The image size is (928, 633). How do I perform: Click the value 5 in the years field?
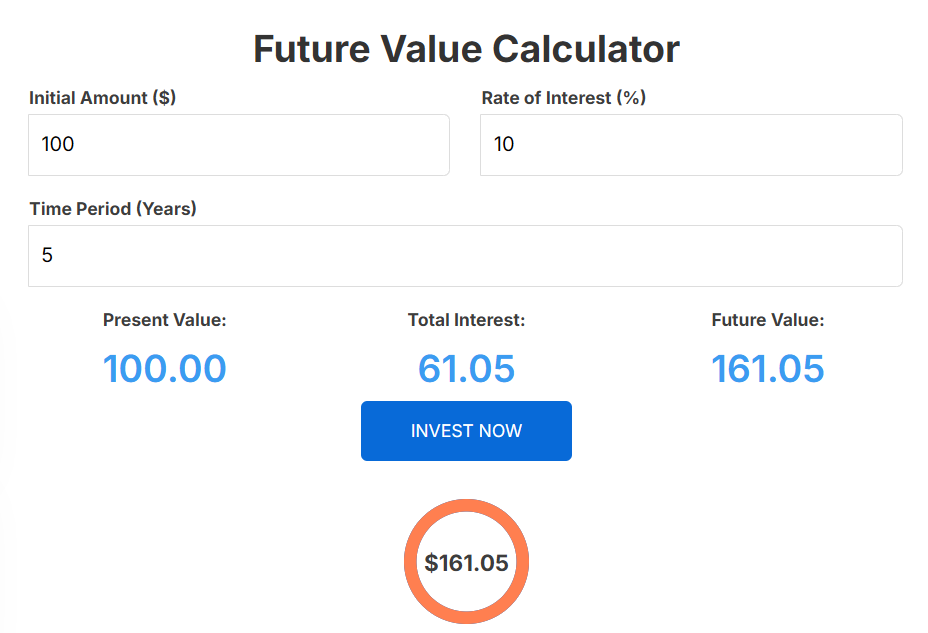point(46,255)
